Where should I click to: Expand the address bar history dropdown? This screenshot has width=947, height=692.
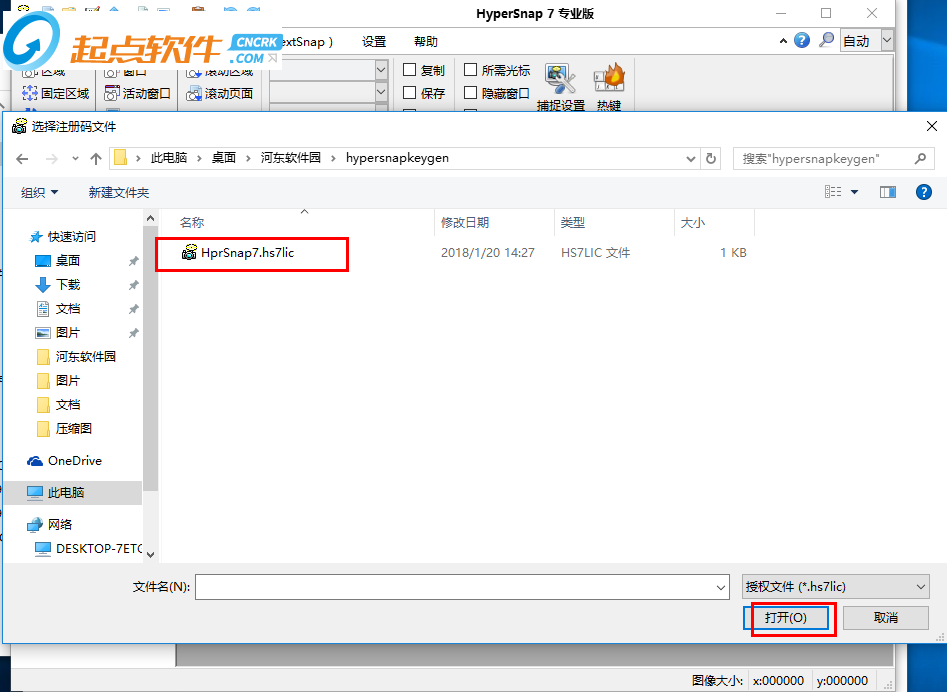[691, 159]
